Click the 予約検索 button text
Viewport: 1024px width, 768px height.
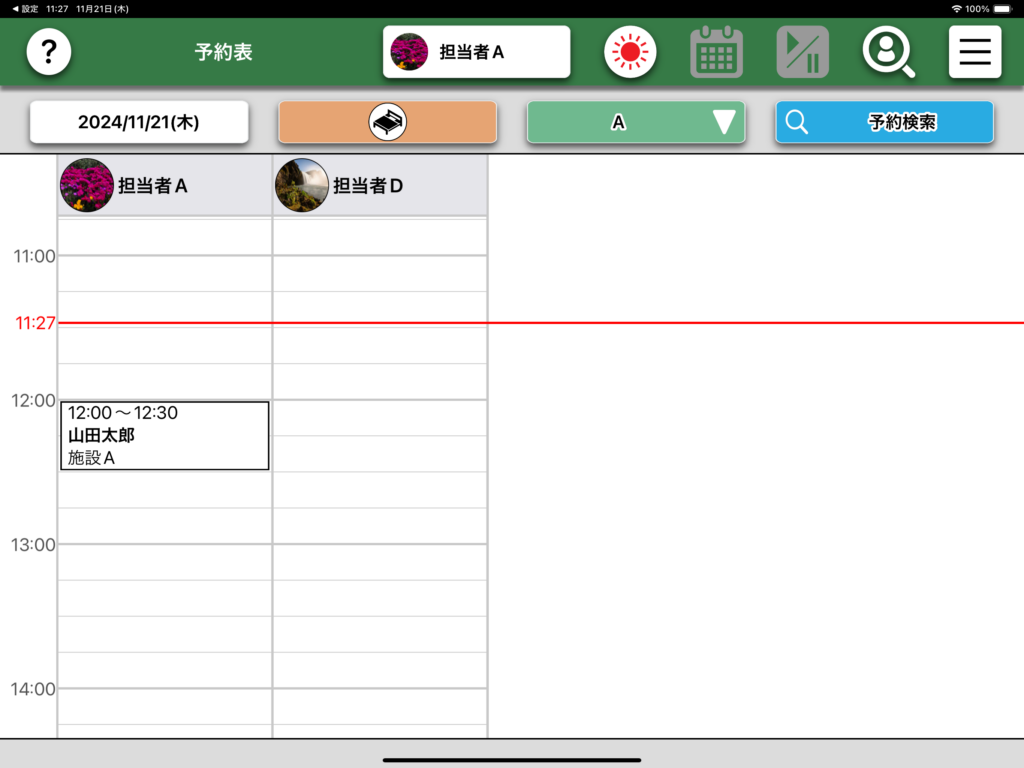pos(901,122)
